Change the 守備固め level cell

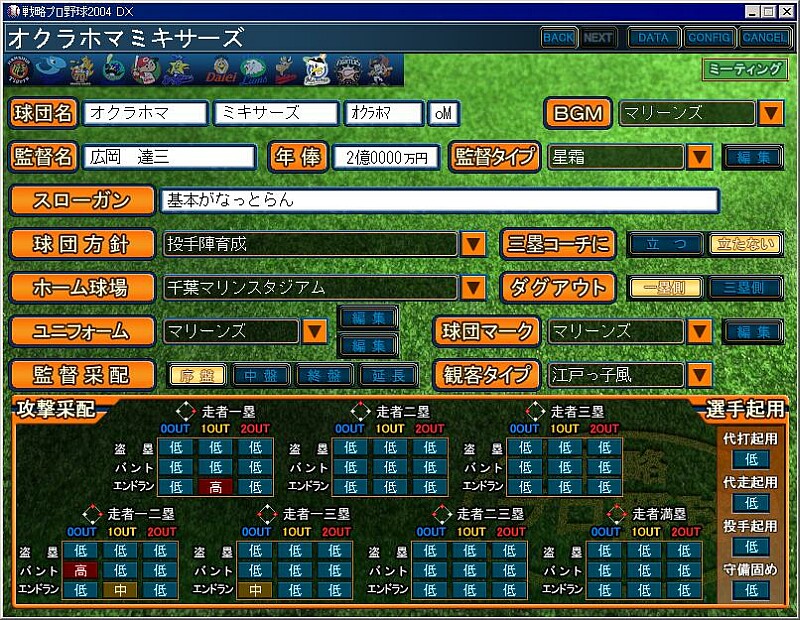751,590
